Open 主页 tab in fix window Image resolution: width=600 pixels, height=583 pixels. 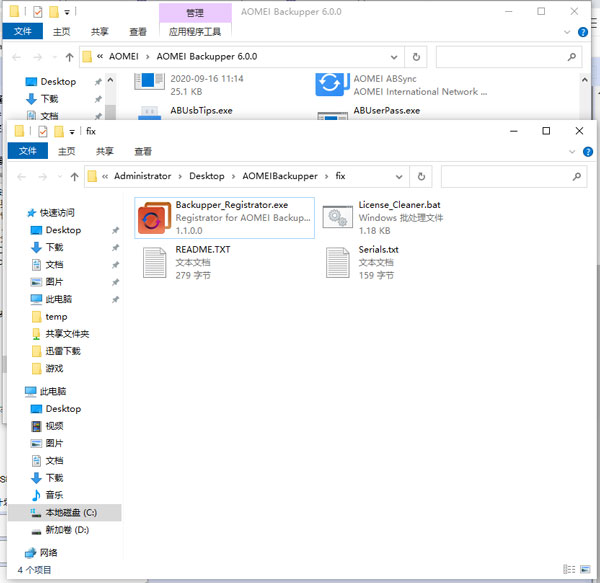click(x=66, y=151)
